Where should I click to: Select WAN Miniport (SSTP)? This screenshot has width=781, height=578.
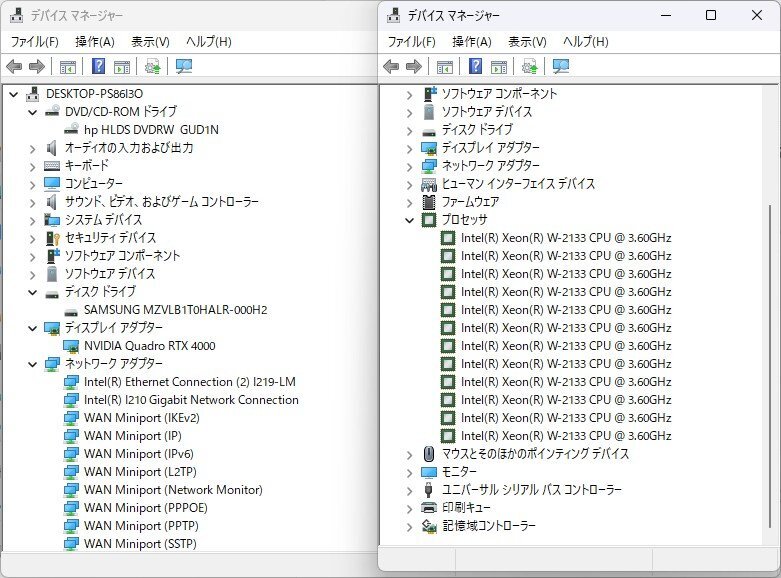(x=140, y=544)
